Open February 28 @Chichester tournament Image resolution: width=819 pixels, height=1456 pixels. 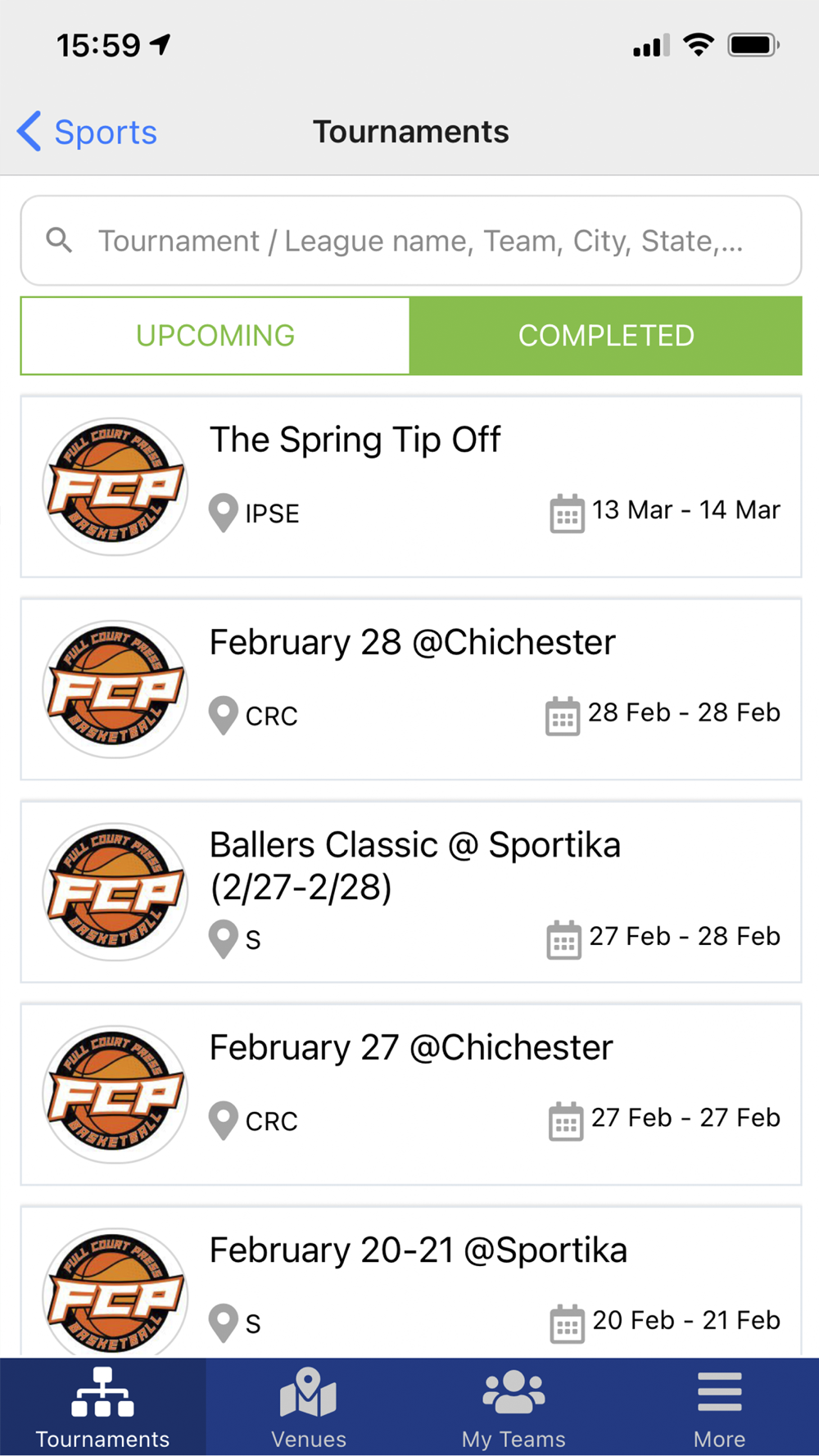click(411, 689)
